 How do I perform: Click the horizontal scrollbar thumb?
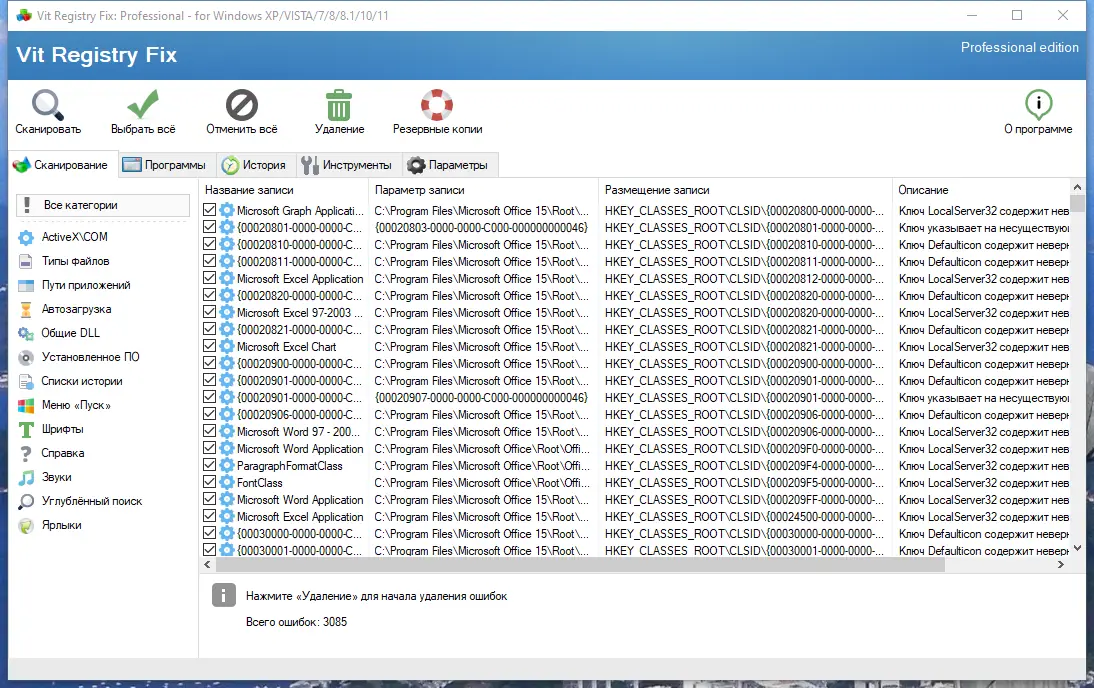coord(579,564)
